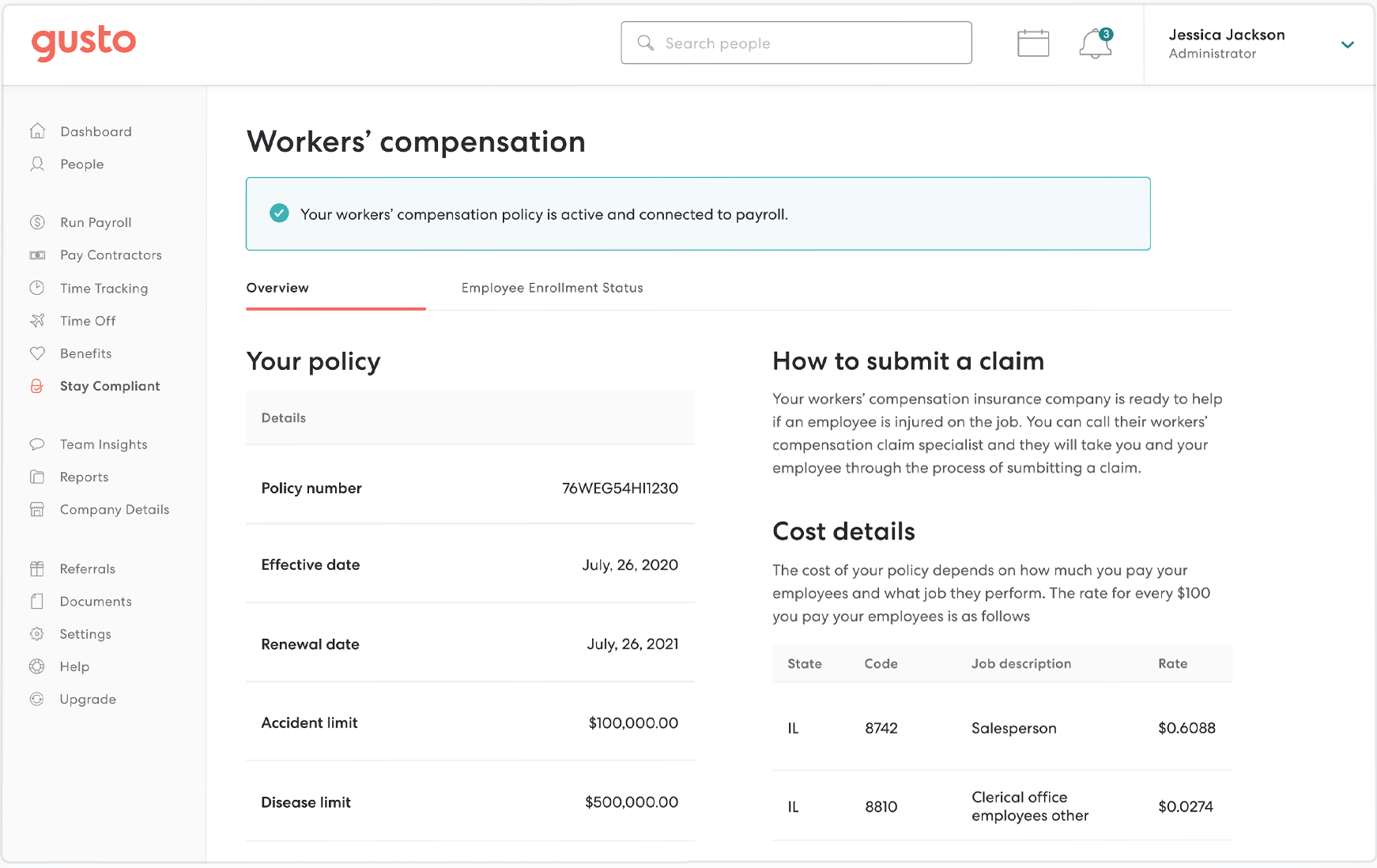The width and height of the screenshot is (1377, 868).
Task: Select the Overview tab
Action: [277, 288]
